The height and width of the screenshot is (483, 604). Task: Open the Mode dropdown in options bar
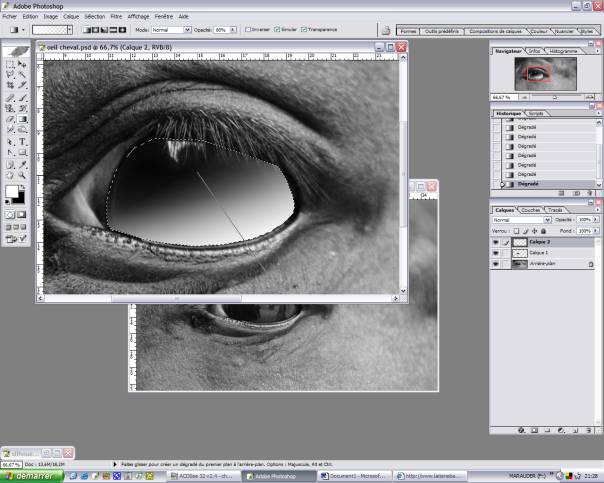[187, 30]
